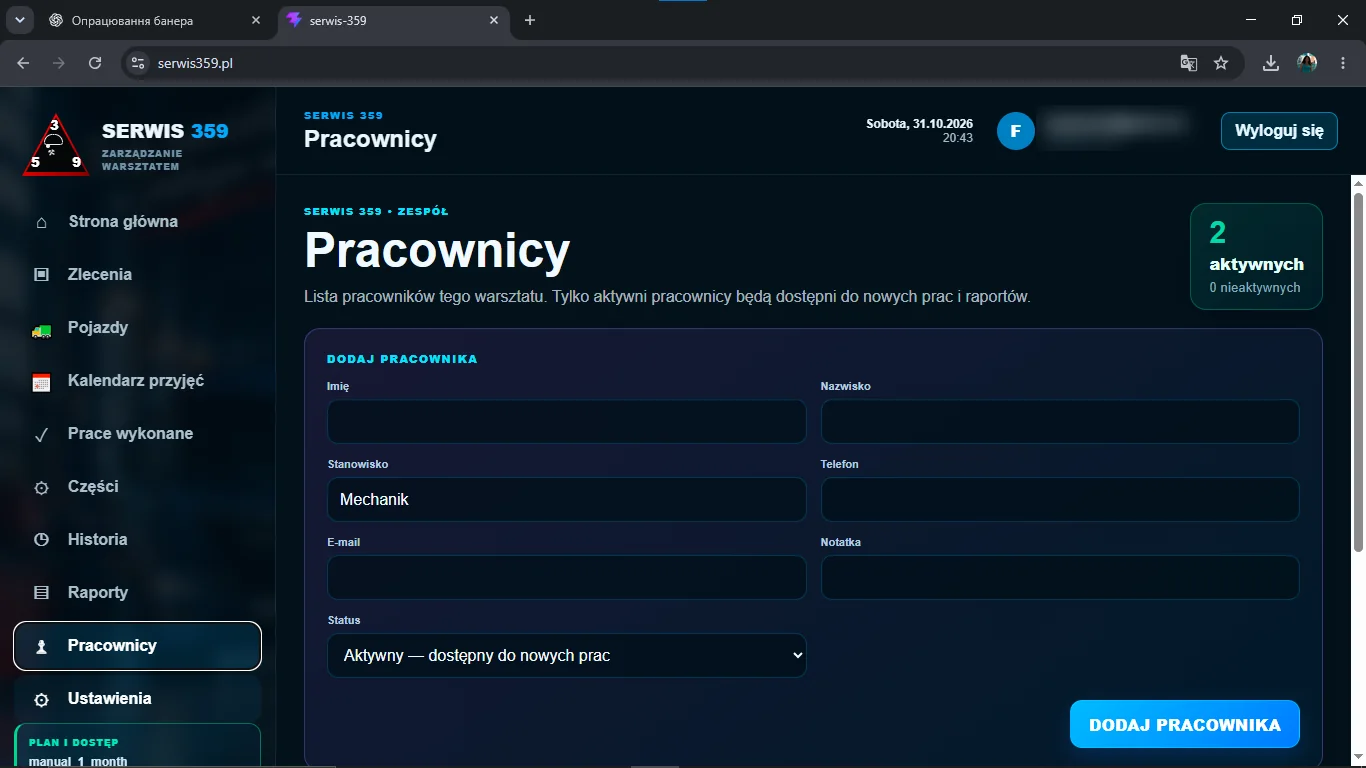Open the browser downloads icon
Screen dimensions: 1366x768
(1270, 63)
